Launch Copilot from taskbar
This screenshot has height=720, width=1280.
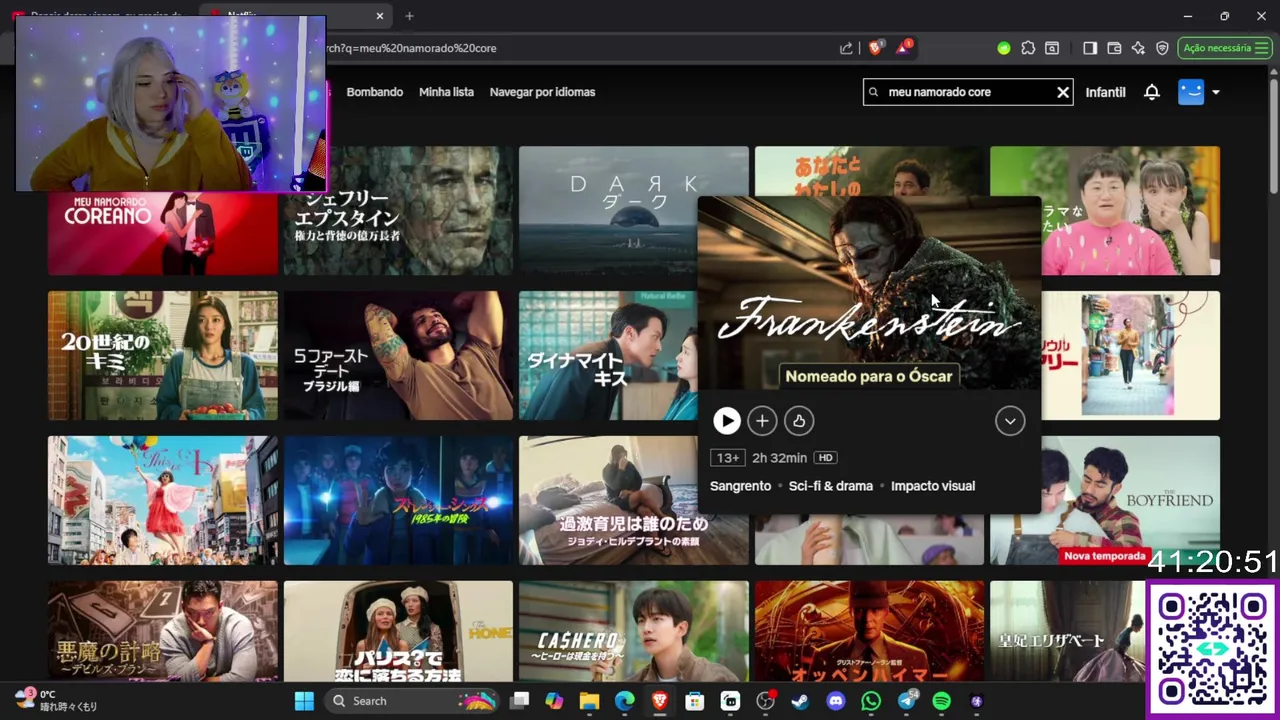(x=554, y=701)
